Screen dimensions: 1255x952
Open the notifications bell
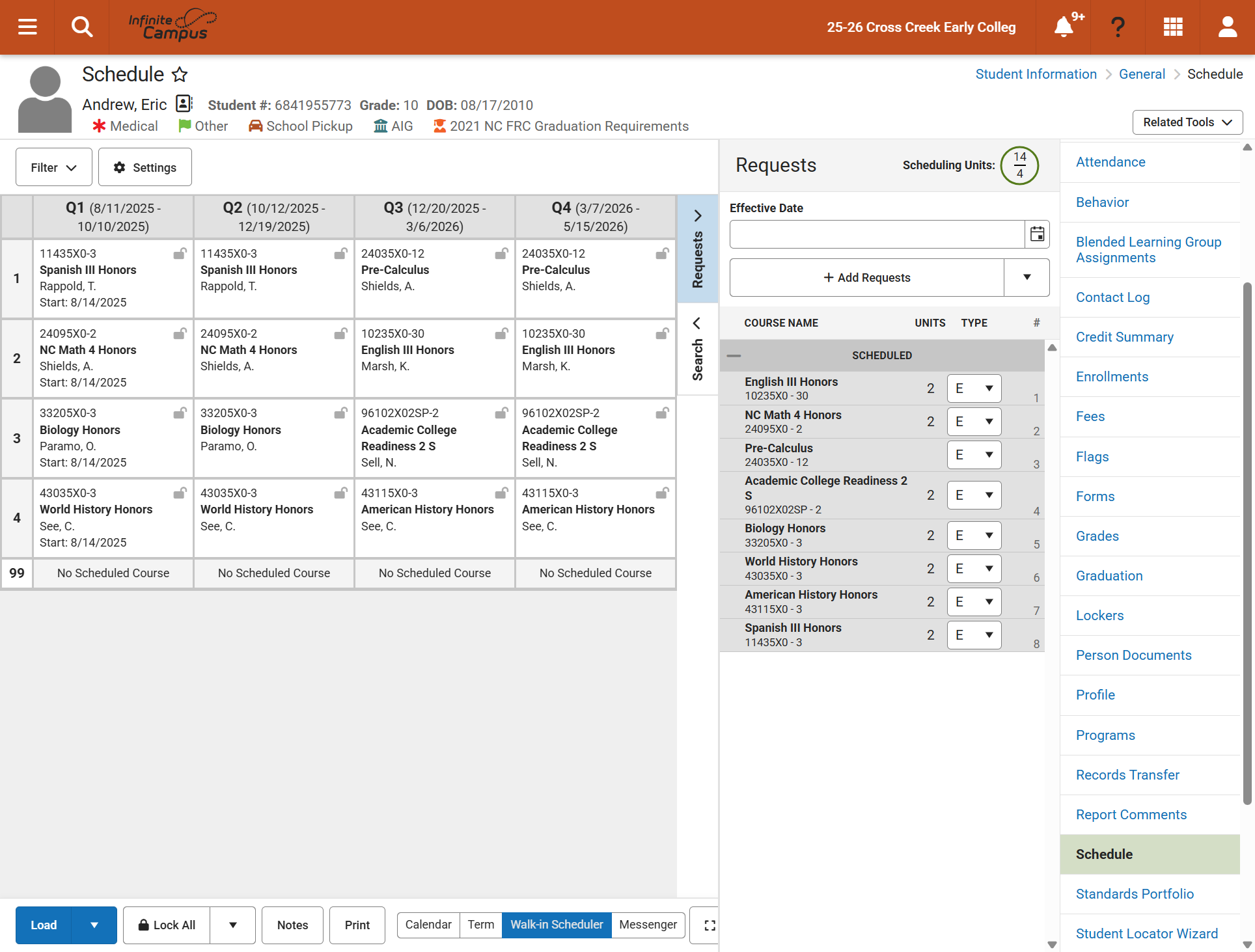tap(1064, 27)
